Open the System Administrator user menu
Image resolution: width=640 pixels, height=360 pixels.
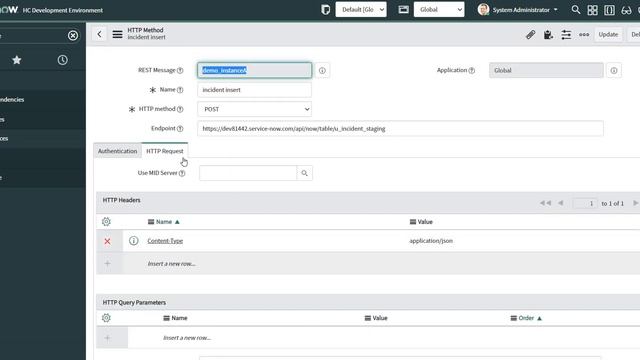pos(524,10)
